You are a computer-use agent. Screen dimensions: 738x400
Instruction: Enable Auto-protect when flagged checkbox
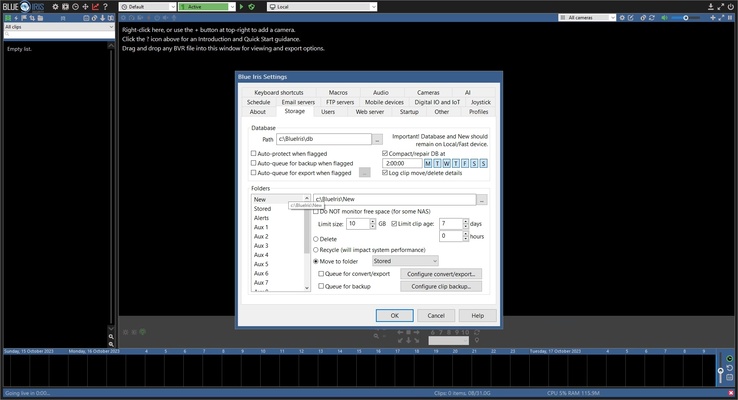point(254,153)
